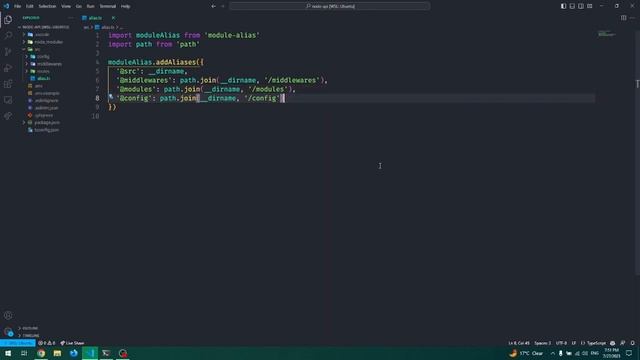
Task: Open the View menu
Action: (66, 6)
